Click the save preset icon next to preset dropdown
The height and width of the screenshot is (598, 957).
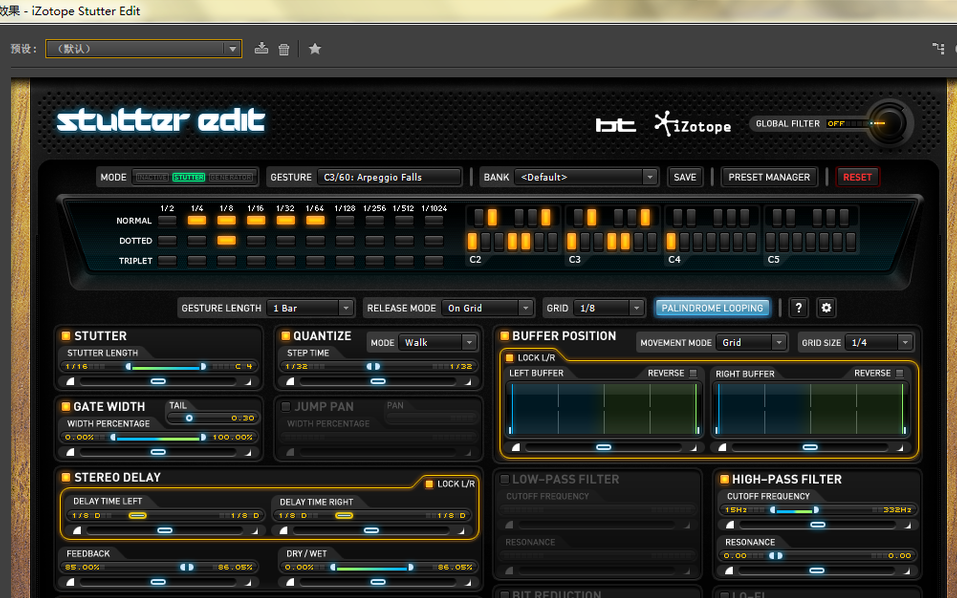tap(261, 48)
